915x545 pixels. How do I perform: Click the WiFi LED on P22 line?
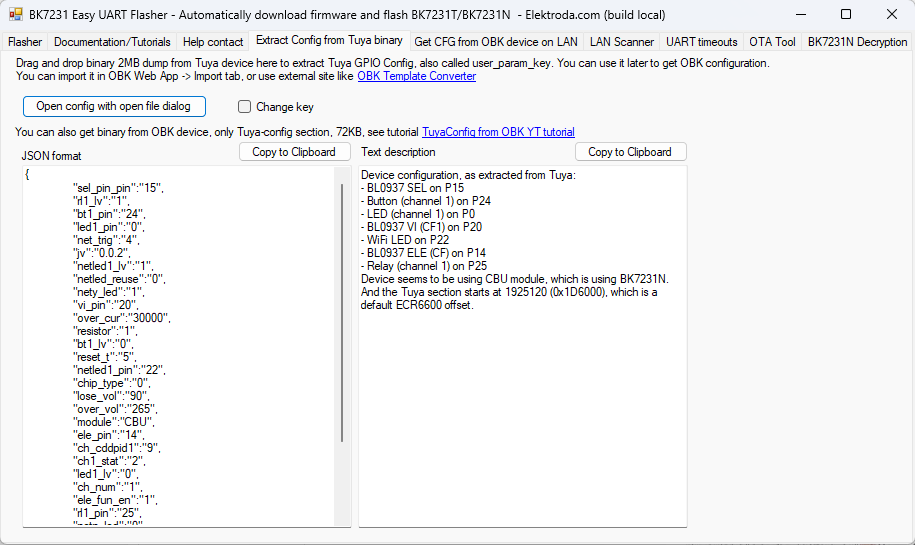tap(405, 240)
